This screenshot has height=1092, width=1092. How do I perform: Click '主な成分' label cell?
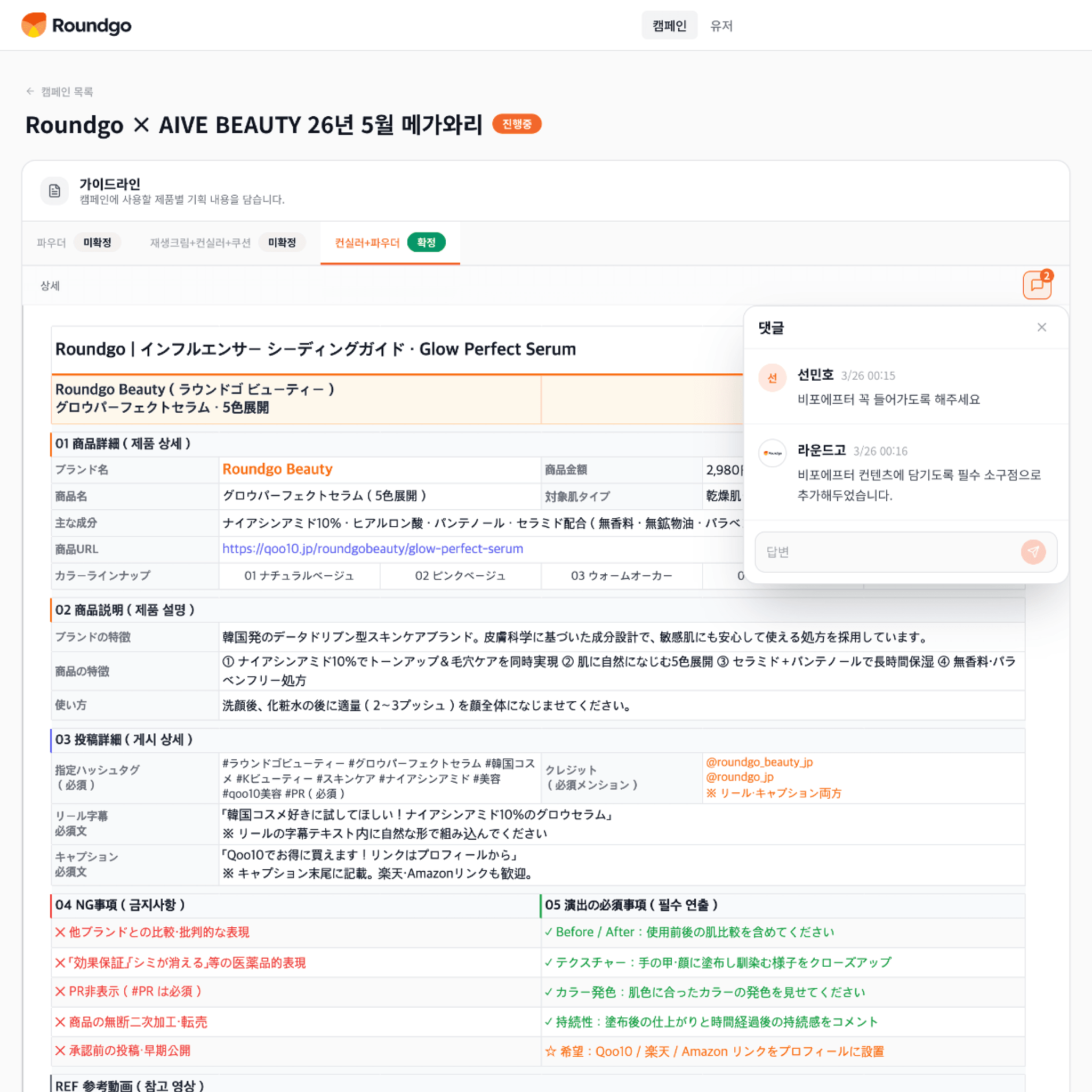[135, 523]
